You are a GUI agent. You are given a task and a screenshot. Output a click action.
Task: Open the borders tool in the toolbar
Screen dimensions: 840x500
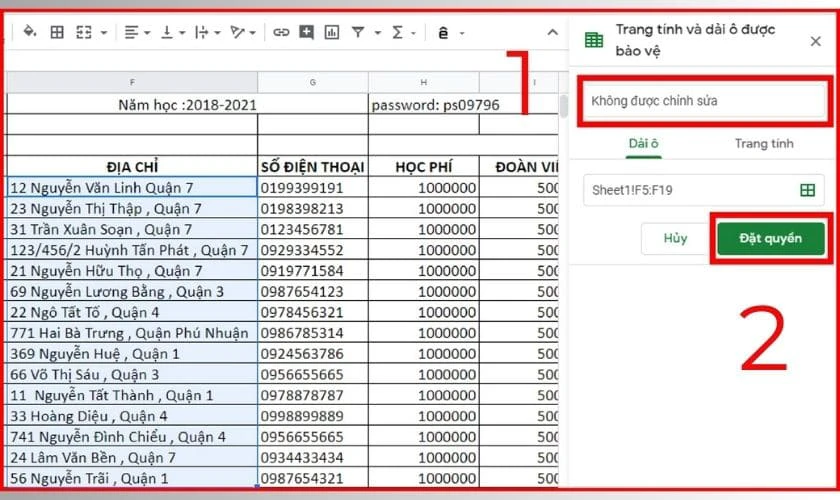[x=57, y=33]
